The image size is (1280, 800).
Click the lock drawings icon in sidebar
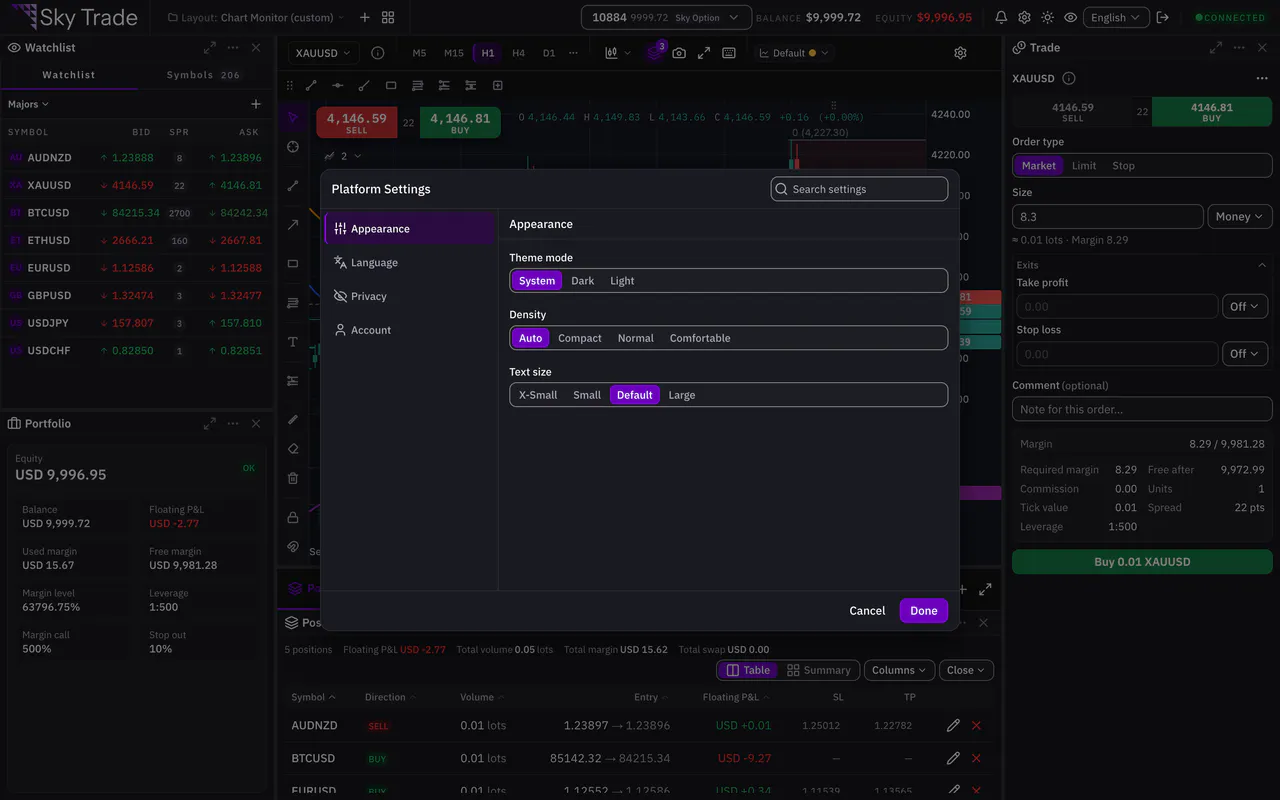point(293,517)
